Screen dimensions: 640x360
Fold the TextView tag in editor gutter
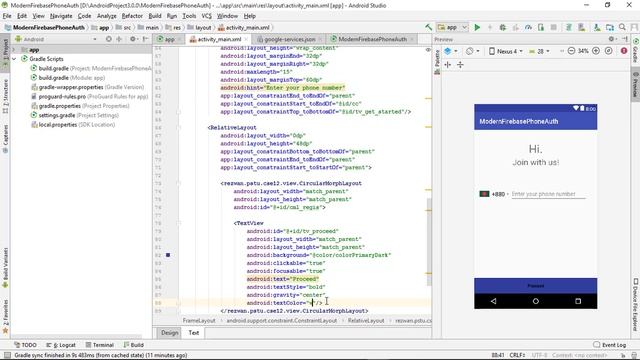pos(179,223)
